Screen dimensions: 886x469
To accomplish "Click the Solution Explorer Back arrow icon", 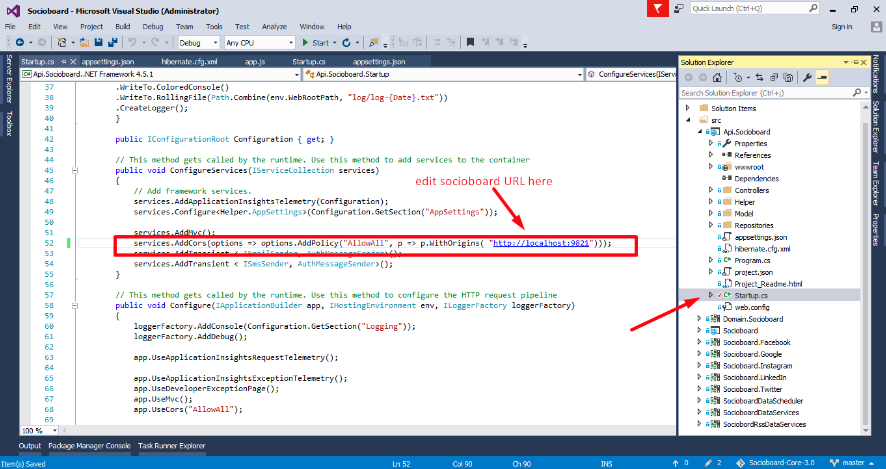I will [688, 77].
